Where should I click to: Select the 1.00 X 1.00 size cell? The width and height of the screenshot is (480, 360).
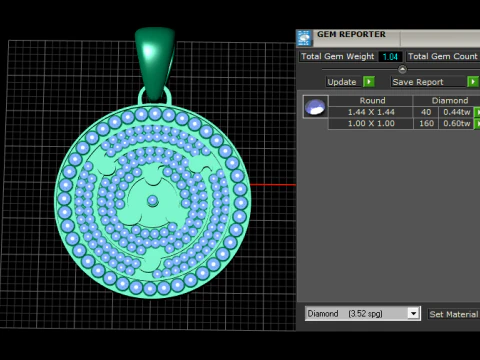point(371,124)
